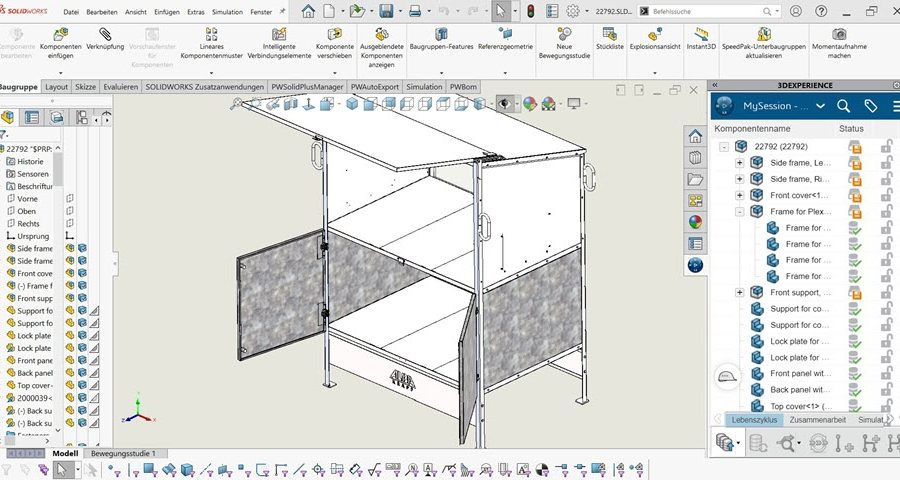Collapse the Frame for Plex node
The width and height of the screenshot is (900, 480).
(x=739, y=212)
